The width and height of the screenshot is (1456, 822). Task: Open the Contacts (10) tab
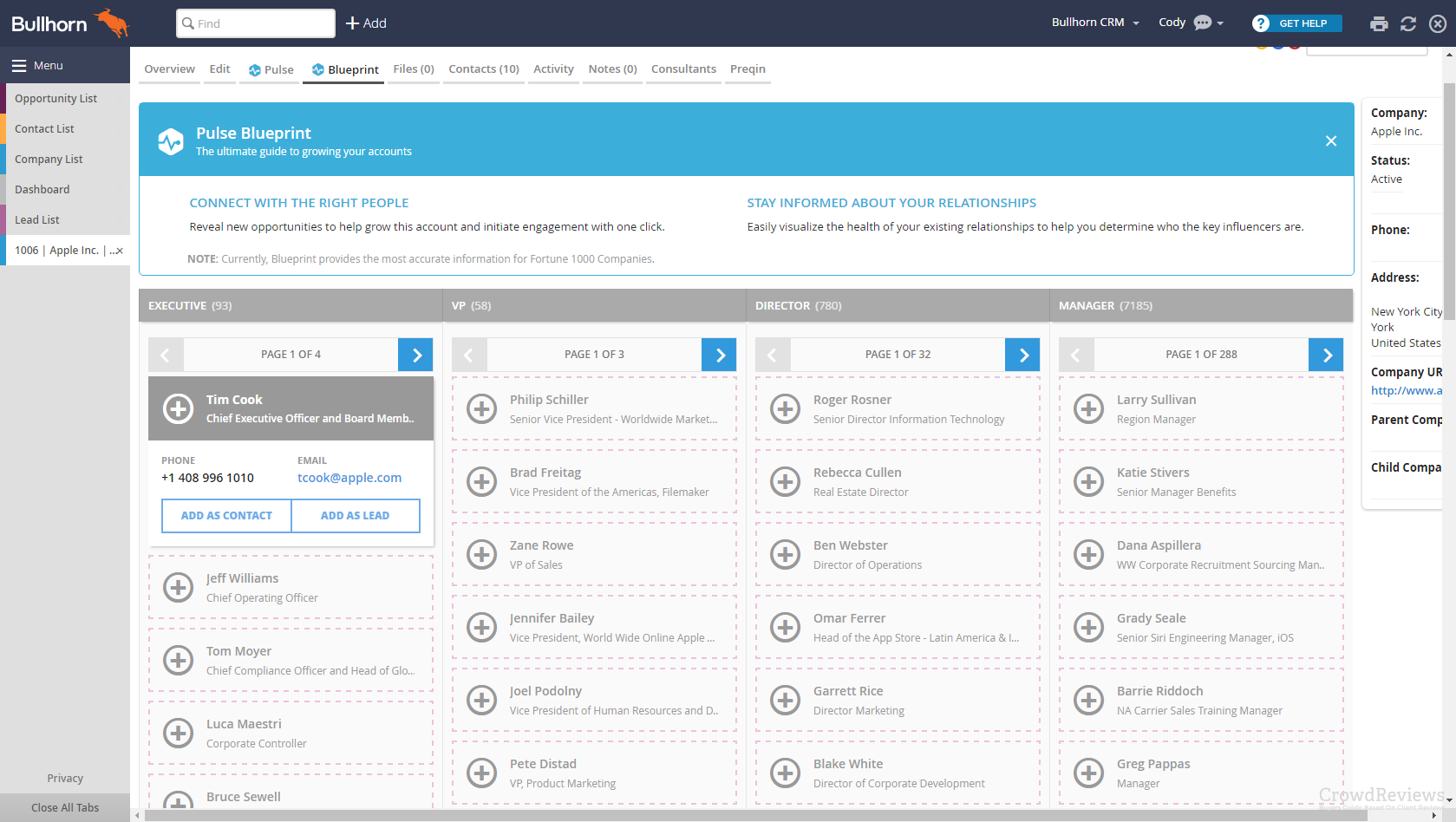484,69
